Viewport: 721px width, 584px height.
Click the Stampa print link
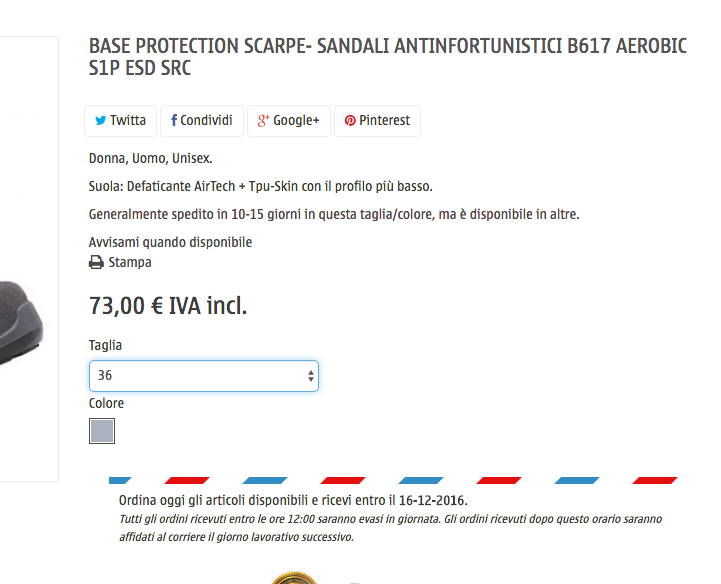pos(130,263)
